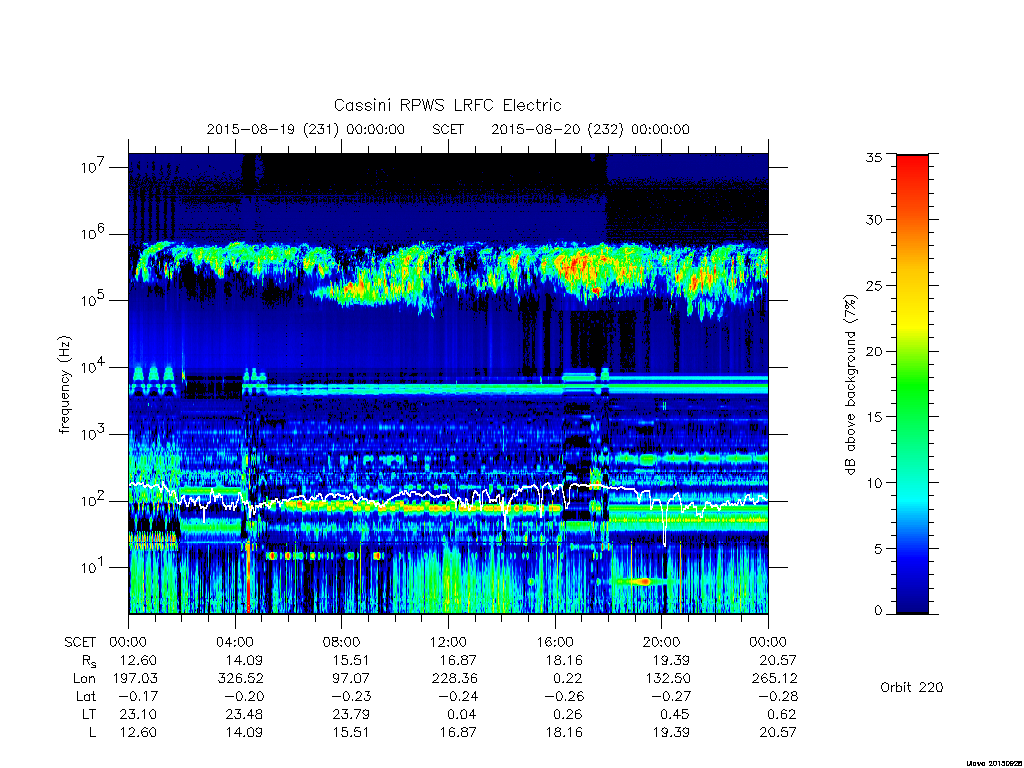
Task: Click the green middle of the color bar
Action: [912, 384]
